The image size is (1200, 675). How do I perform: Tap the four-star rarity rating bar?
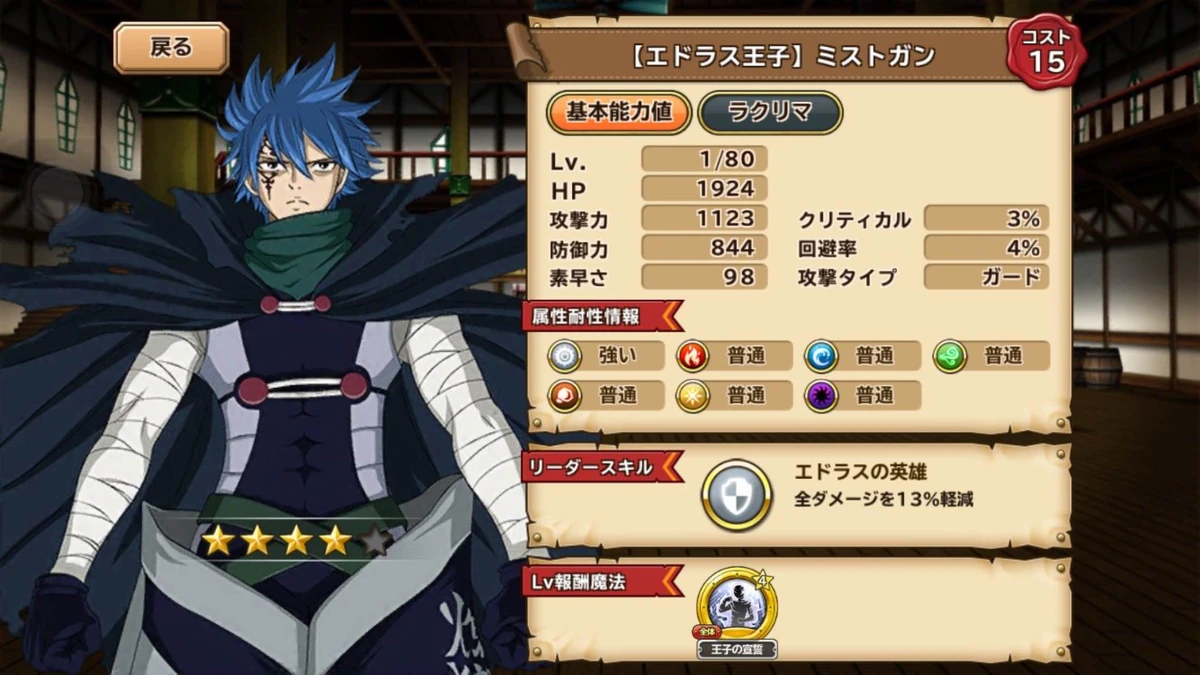click(x=295, y=541)
